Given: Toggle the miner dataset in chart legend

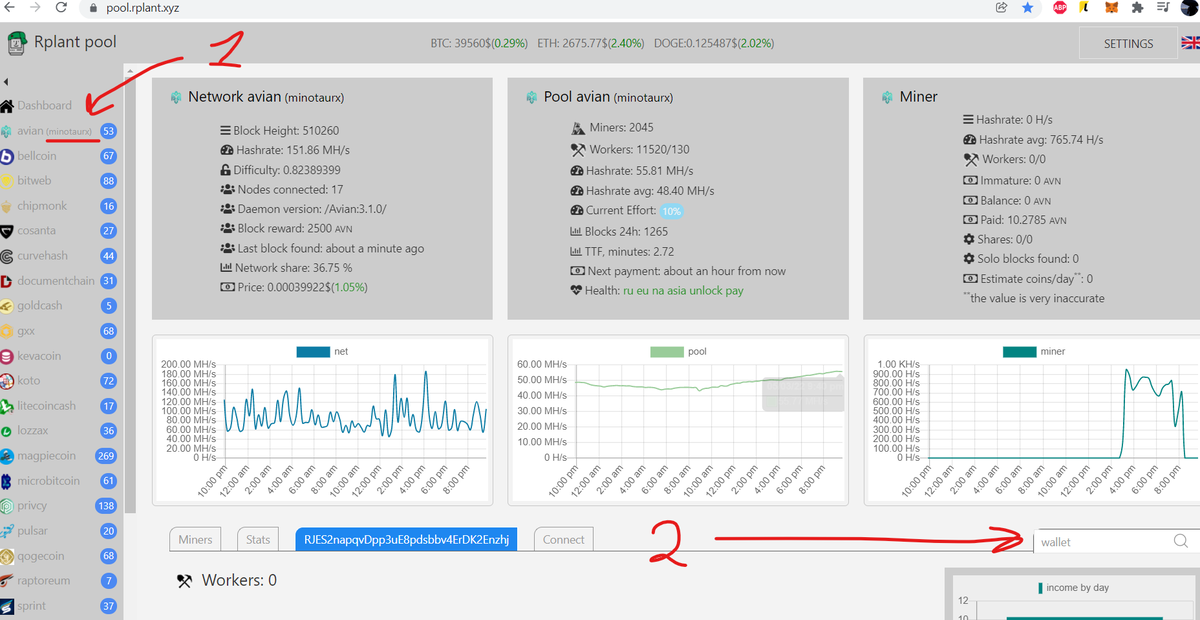Looking at the screenshot, I should (x=1035, y=352).
